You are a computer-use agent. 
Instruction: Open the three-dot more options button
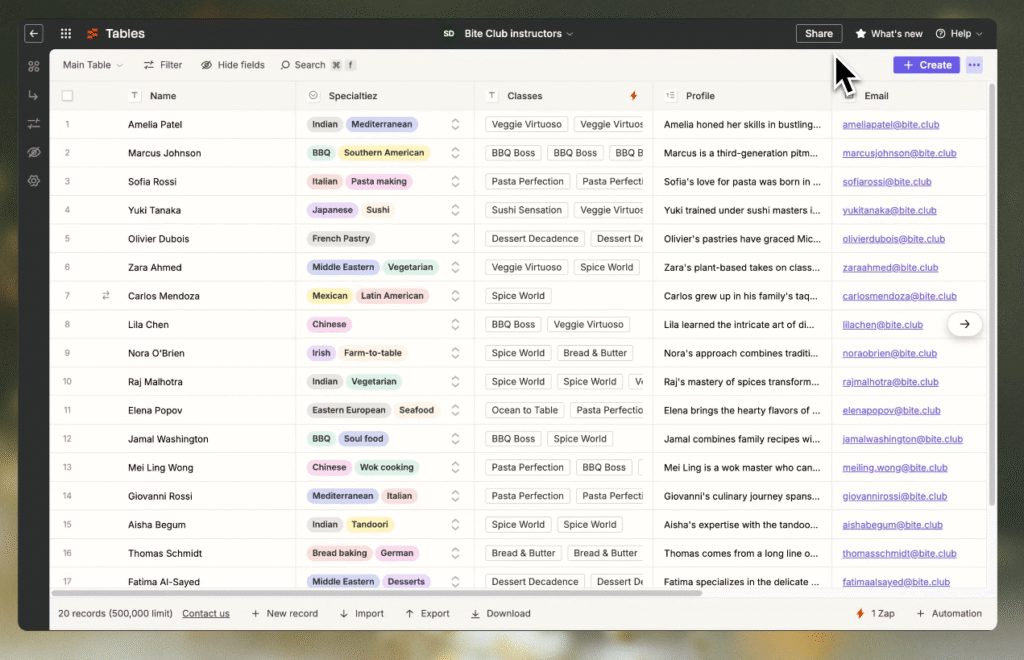point(974,65)
